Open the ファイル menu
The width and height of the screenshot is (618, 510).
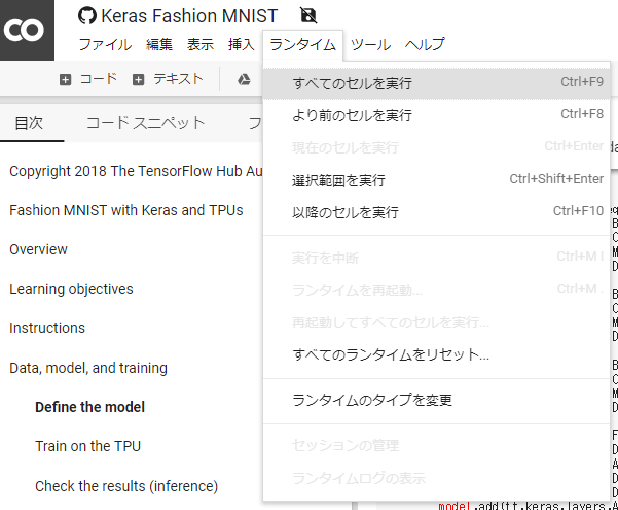click(105, 44)
